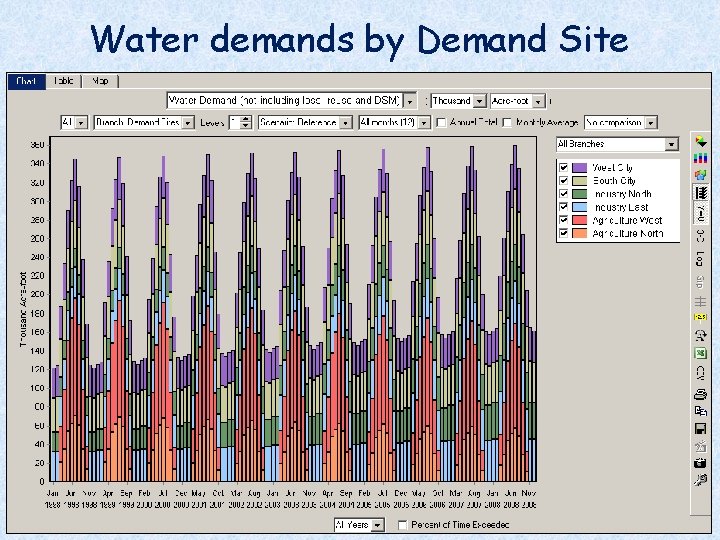The width and height of the screenshot is (720, 540).
Task: Open the No comparison dropdown
Action: click(621, 123)
